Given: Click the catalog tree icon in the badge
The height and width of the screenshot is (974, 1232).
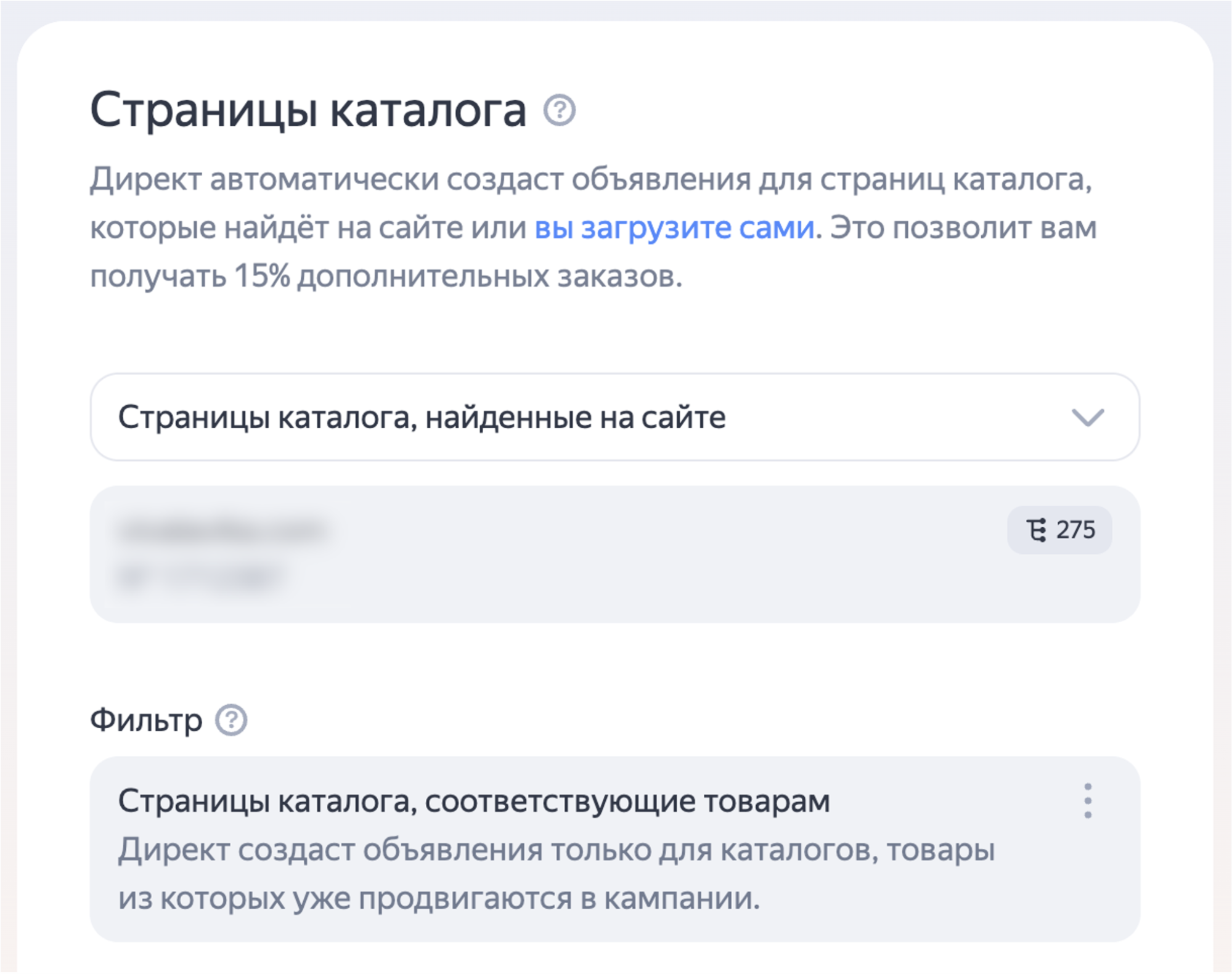Looking at the screenshot, I should (x=1036, y=530).
